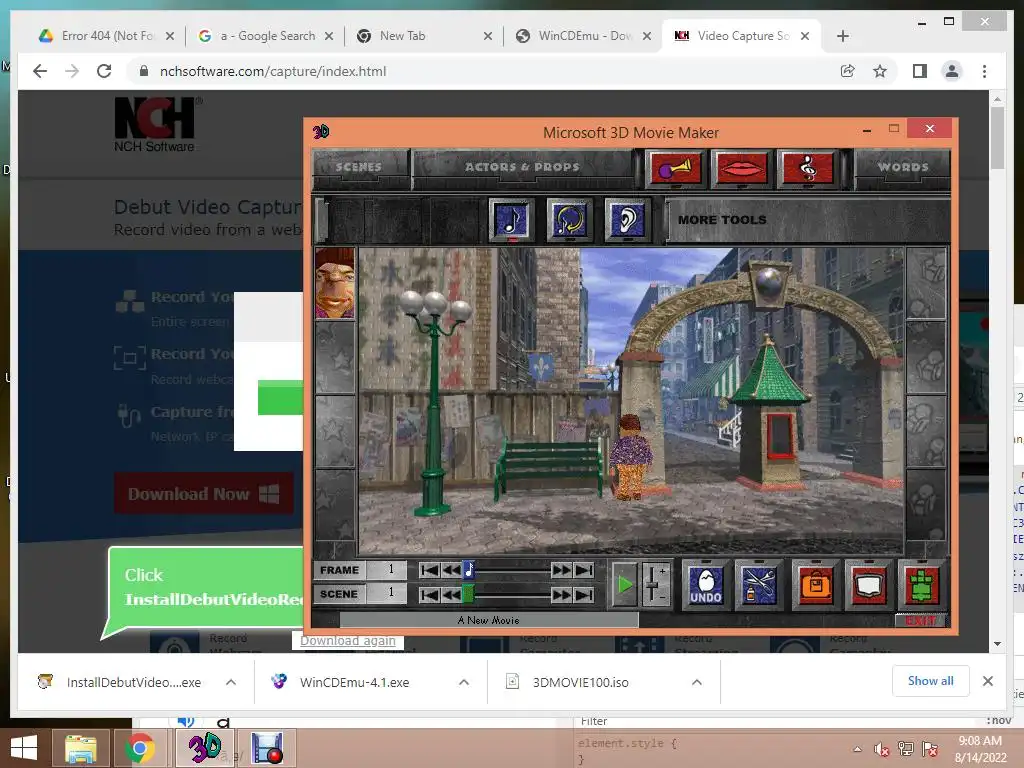Open the sound effects horn tool
Viewport: 1024px width, 768px height.
coord(676,168)
